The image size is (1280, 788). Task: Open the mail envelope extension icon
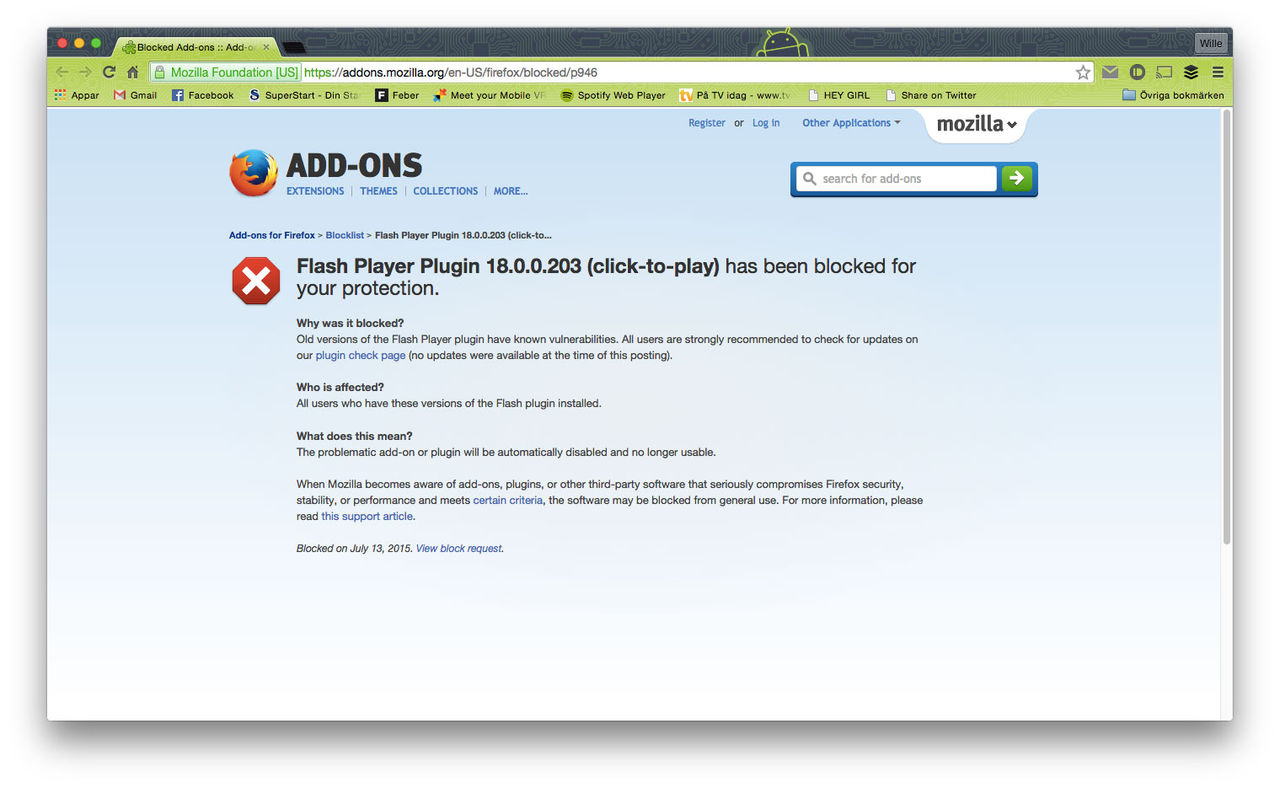click(1110, 72)
